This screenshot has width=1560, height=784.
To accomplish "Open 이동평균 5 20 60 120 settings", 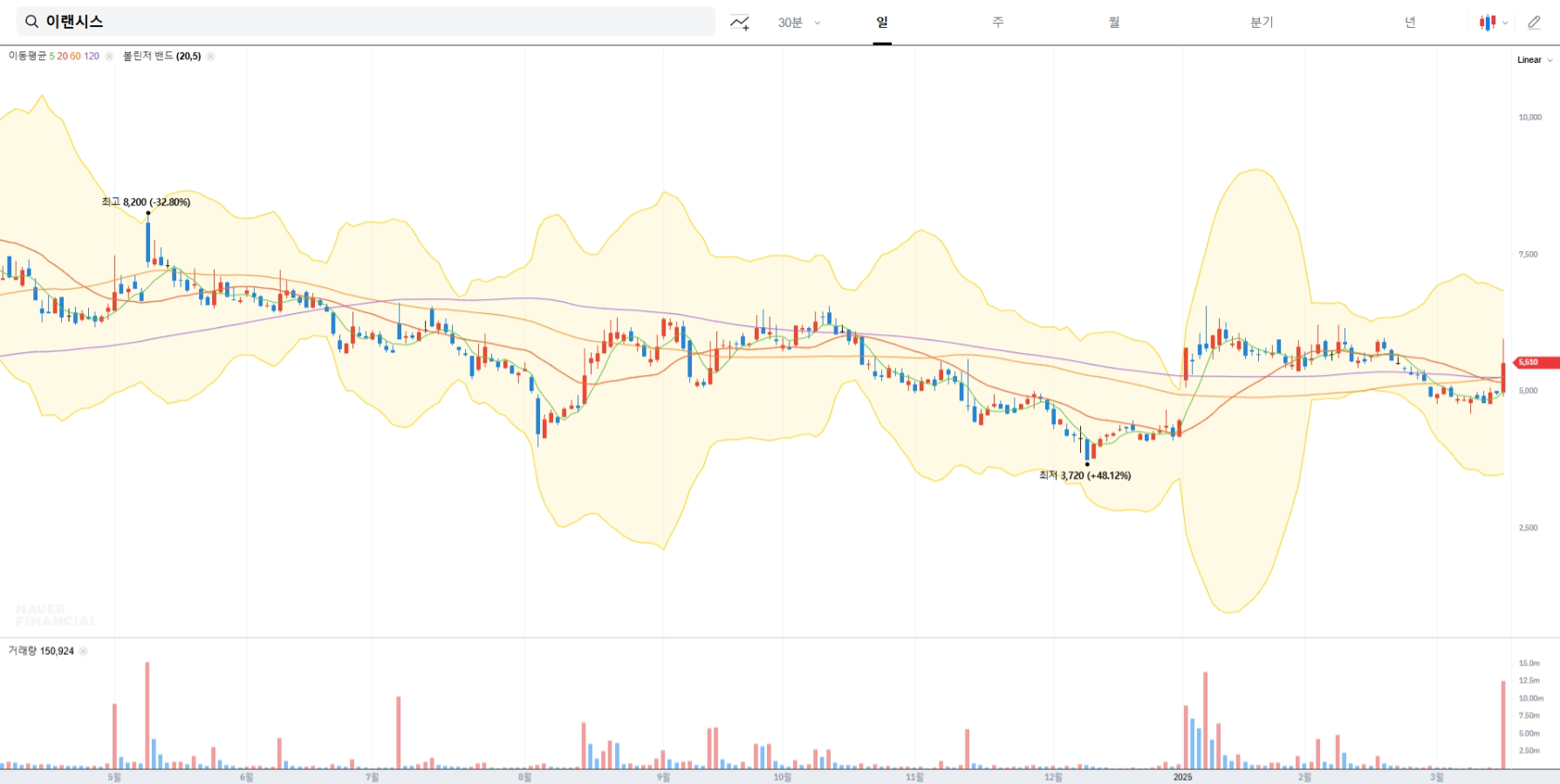I will [54, 56].
